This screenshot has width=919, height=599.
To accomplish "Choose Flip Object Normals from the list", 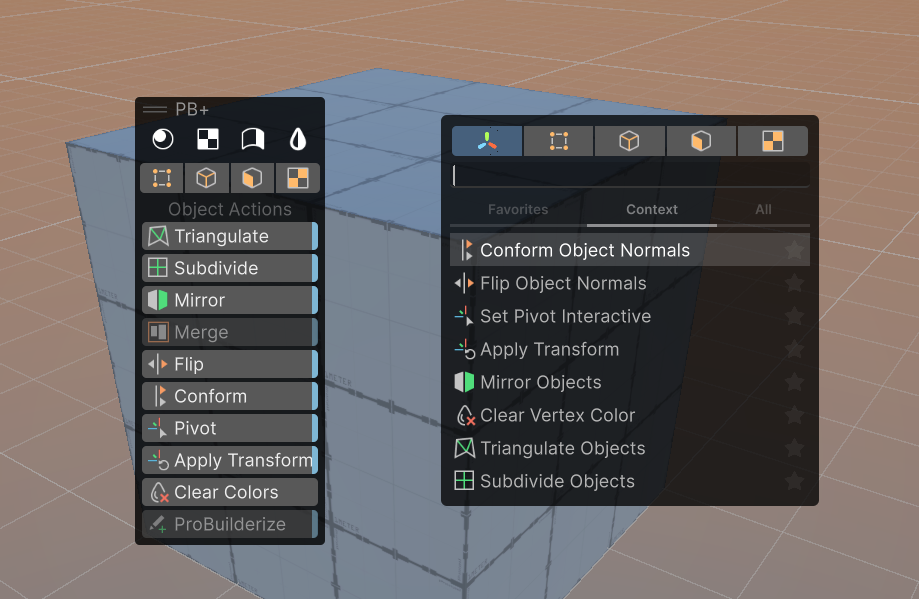I will (x=563, y=283).
